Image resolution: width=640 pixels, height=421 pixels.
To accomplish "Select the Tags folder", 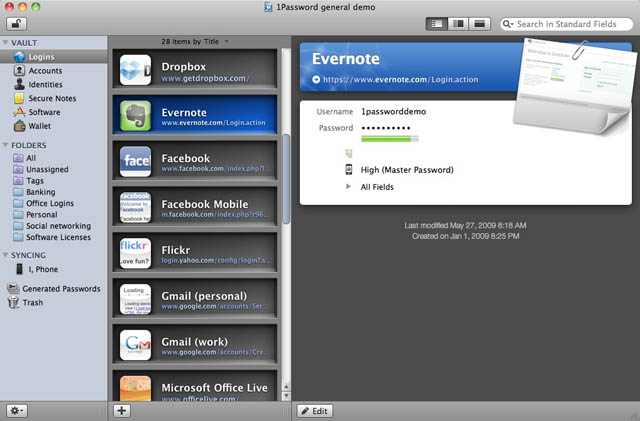I will pyautogui.click(x=53, y=180).
